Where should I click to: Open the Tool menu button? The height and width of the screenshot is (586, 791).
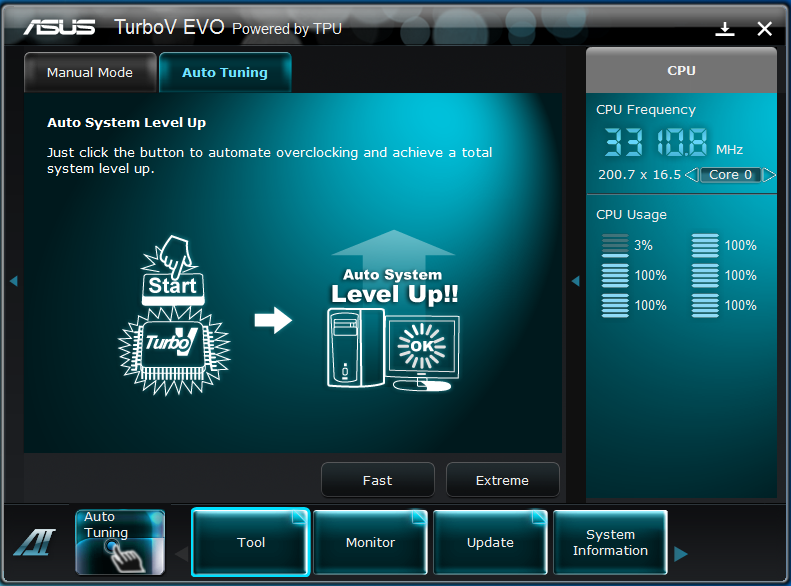[251, 542]
